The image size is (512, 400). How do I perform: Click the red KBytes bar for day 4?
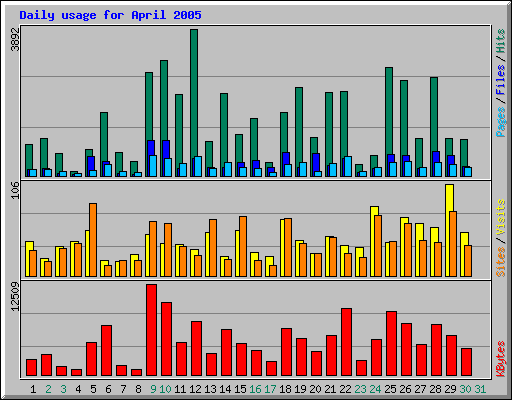point(77,372)
